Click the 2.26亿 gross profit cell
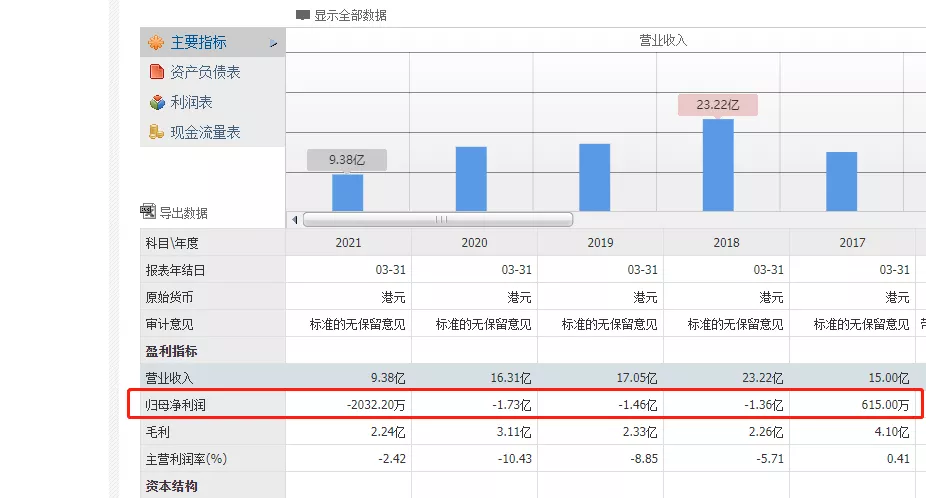The height and width of the screenshot is (498, 926). coord(726,432)
